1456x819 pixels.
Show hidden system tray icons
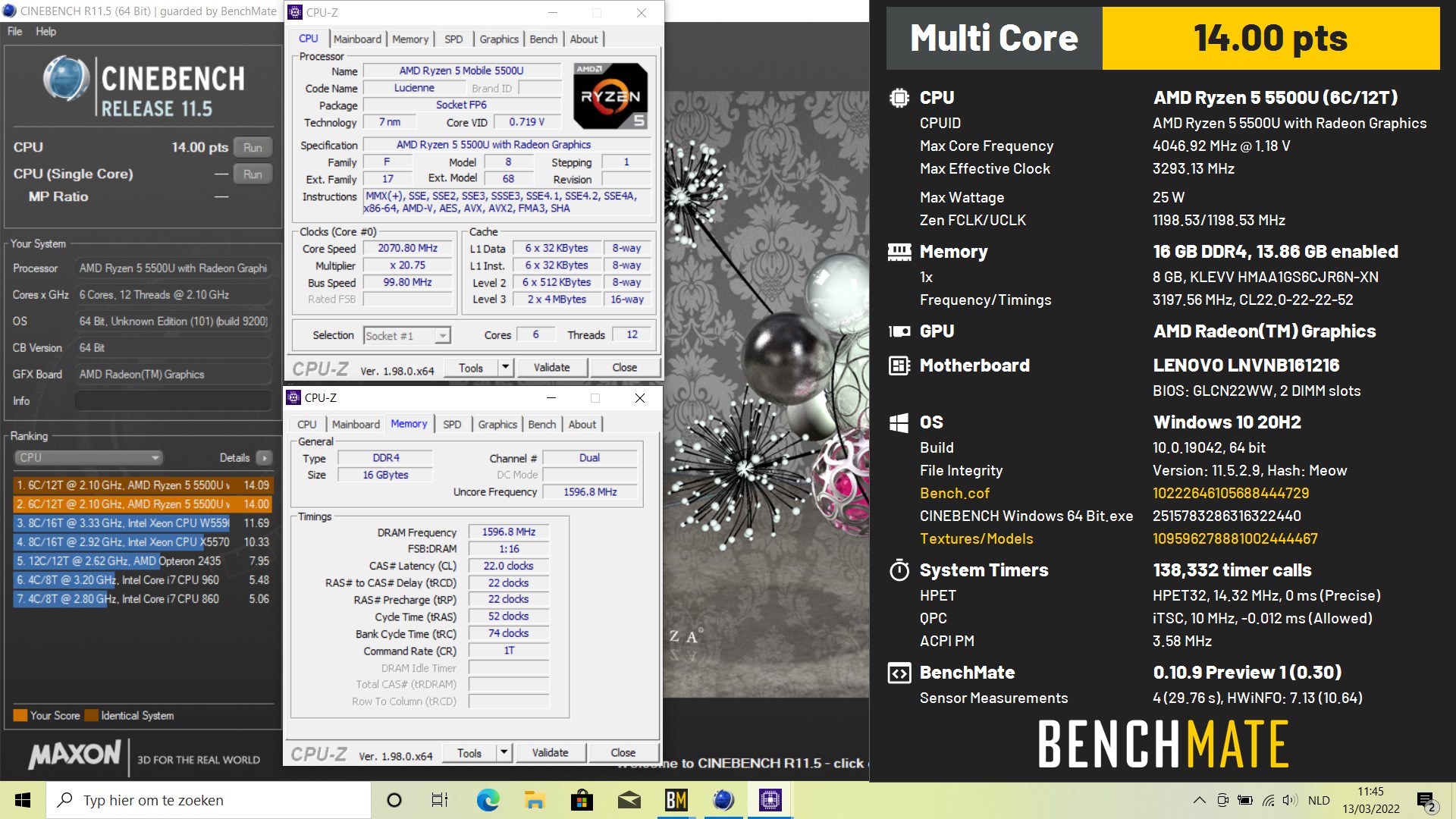click(1199, 800)
